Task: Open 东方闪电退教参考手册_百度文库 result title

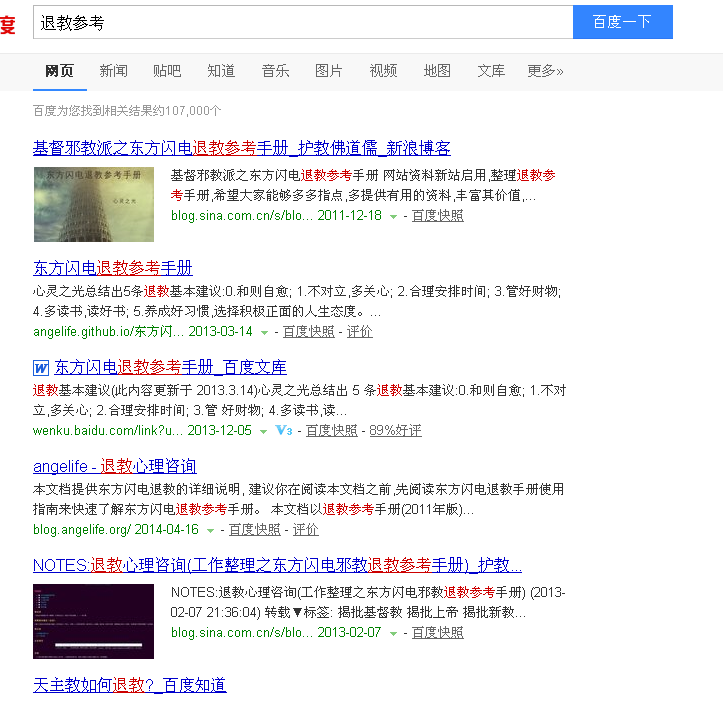Action: point(170,367)
